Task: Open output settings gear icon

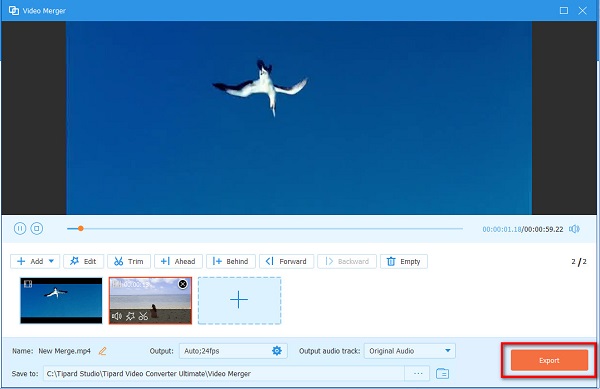Action: point(277,351)
